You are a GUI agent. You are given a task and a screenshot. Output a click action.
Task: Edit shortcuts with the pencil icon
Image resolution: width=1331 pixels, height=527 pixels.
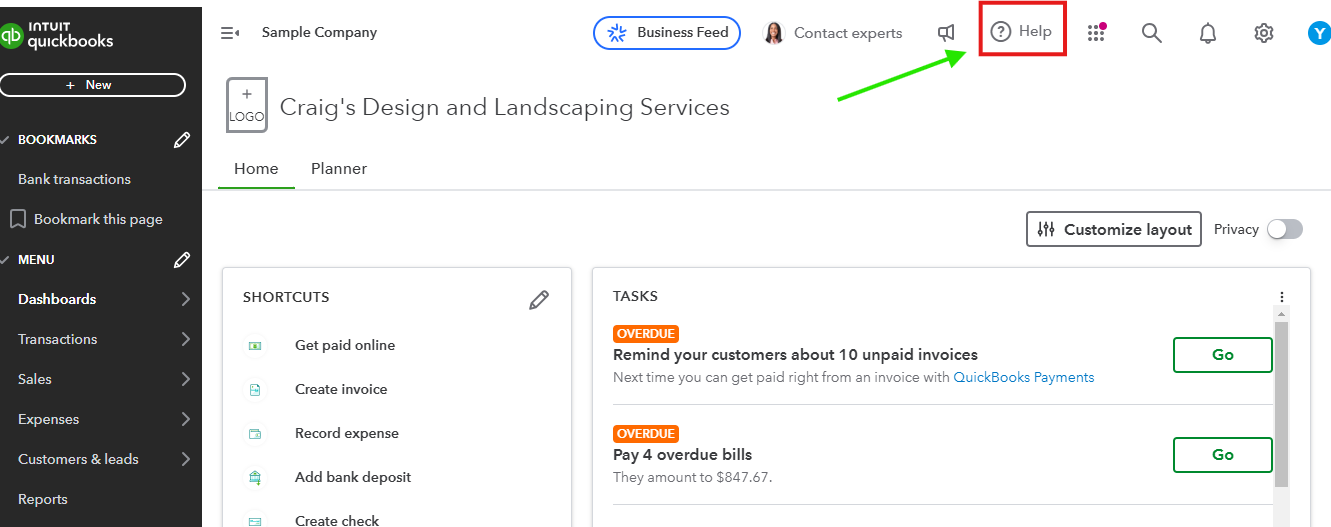pos(539,299)
